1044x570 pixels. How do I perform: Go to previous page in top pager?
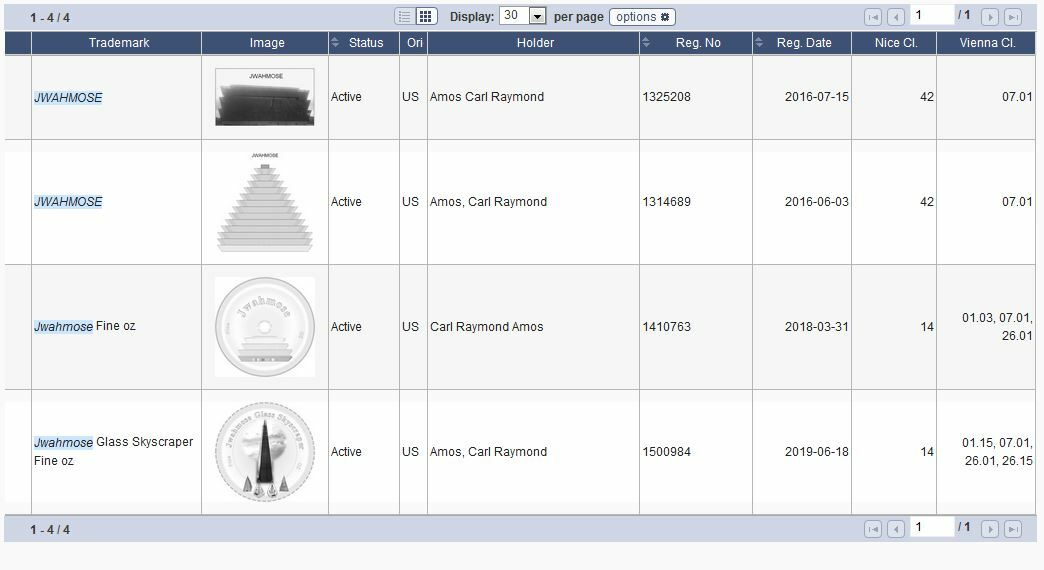click(x=896, y=17)
